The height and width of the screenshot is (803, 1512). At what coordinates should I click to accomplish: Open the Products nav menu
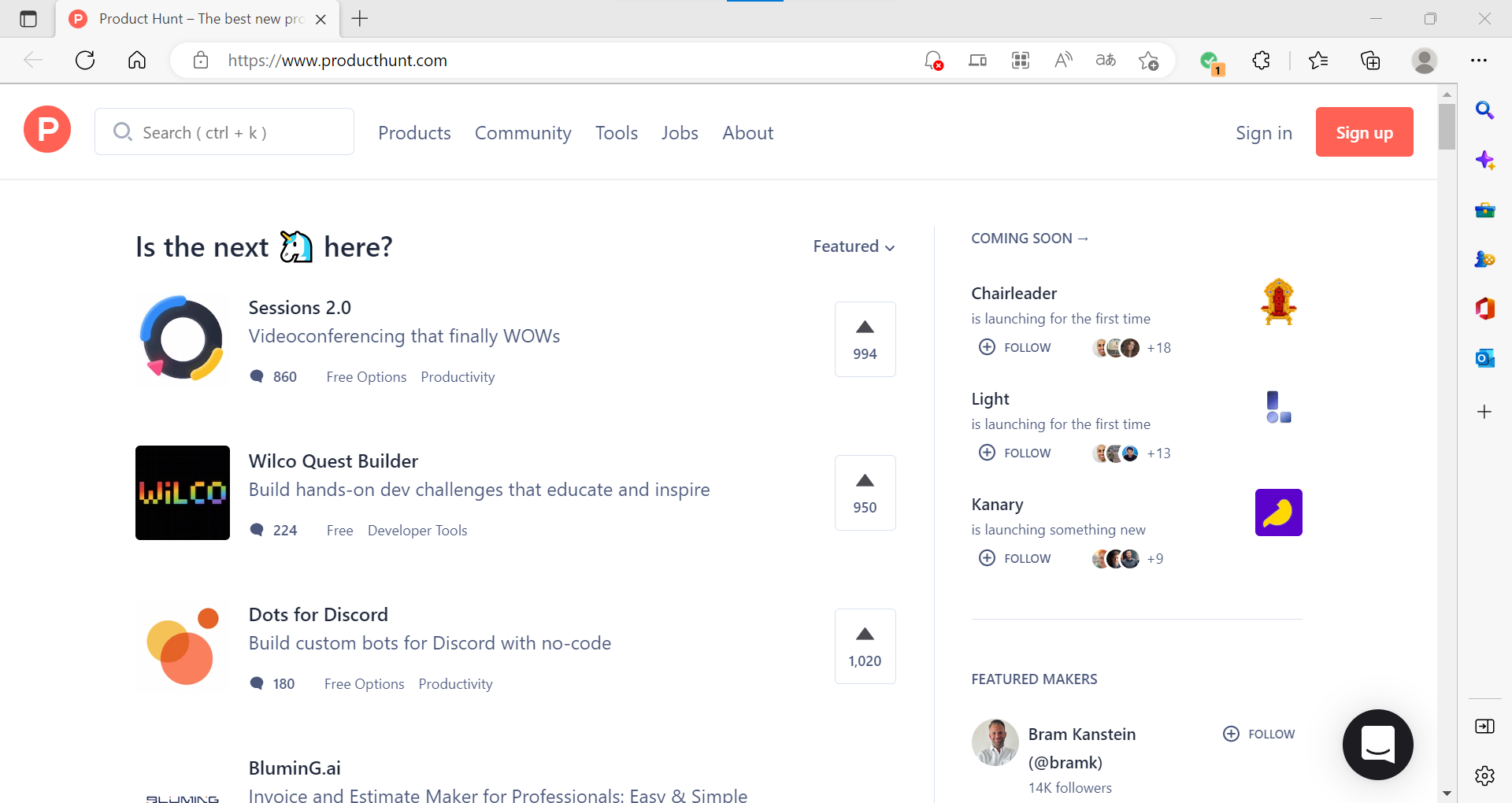[414, 133]
